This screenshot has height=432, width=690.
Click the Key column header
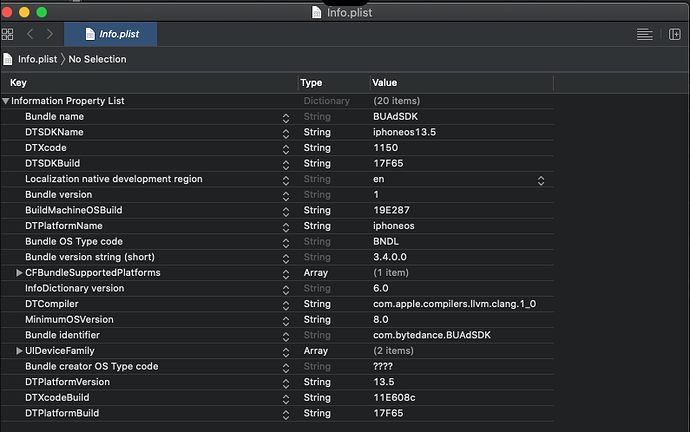(x=18, y=83)
